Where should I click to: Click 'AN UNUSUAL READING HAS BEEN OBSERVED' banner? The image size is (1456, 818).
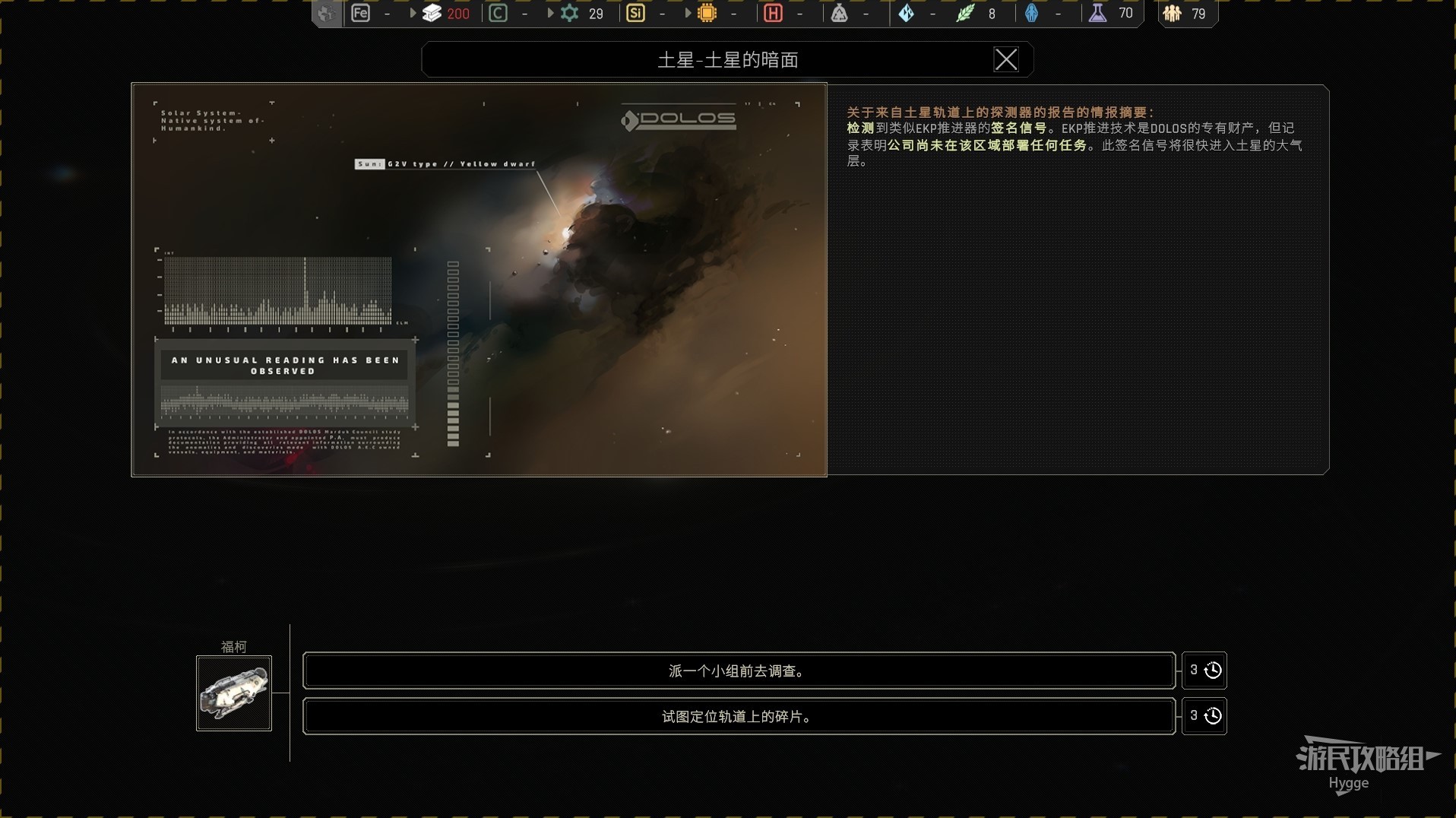(x=284, y=365)
